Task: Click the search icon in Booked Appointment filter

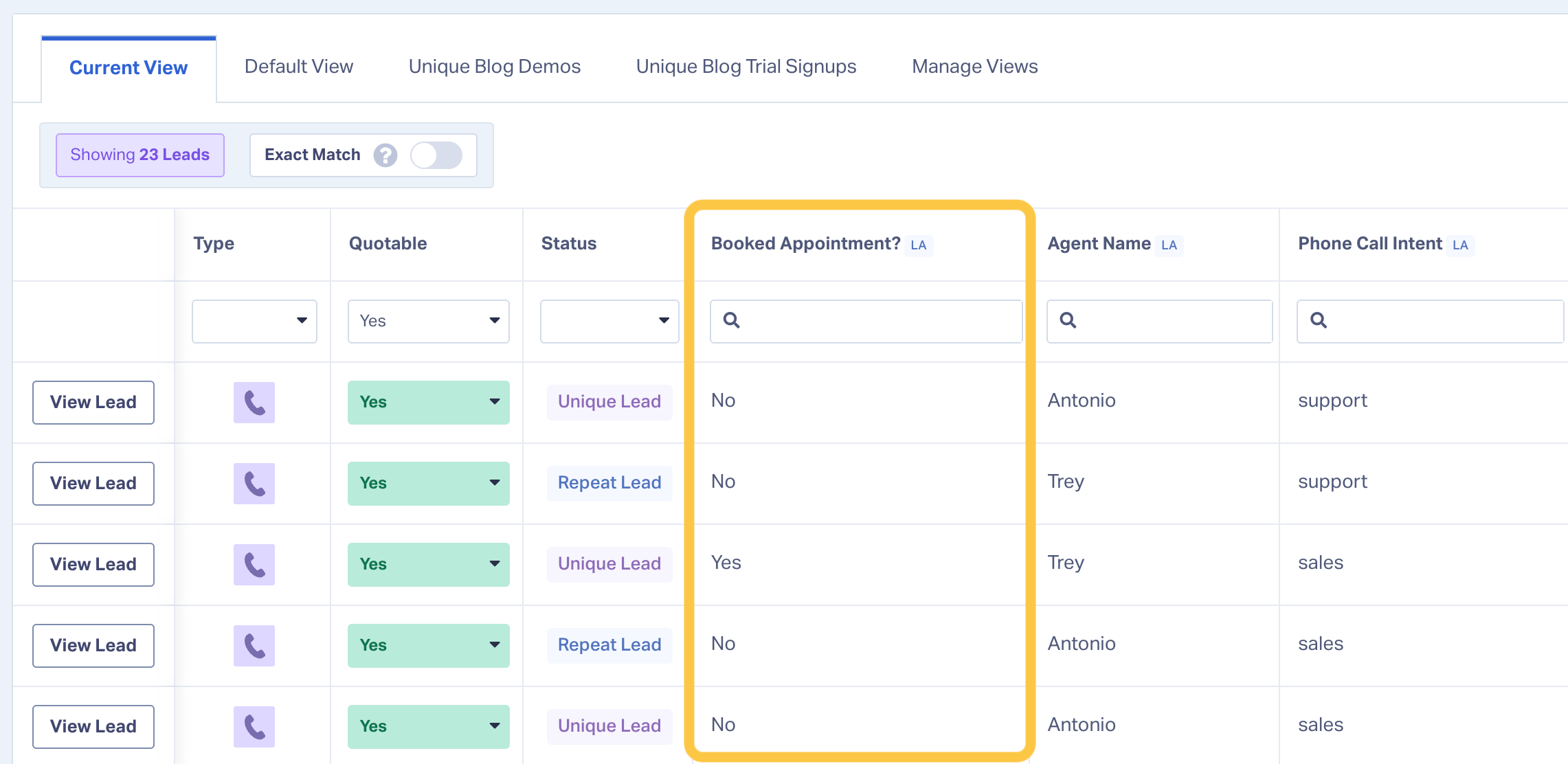Action: point(732,320)
